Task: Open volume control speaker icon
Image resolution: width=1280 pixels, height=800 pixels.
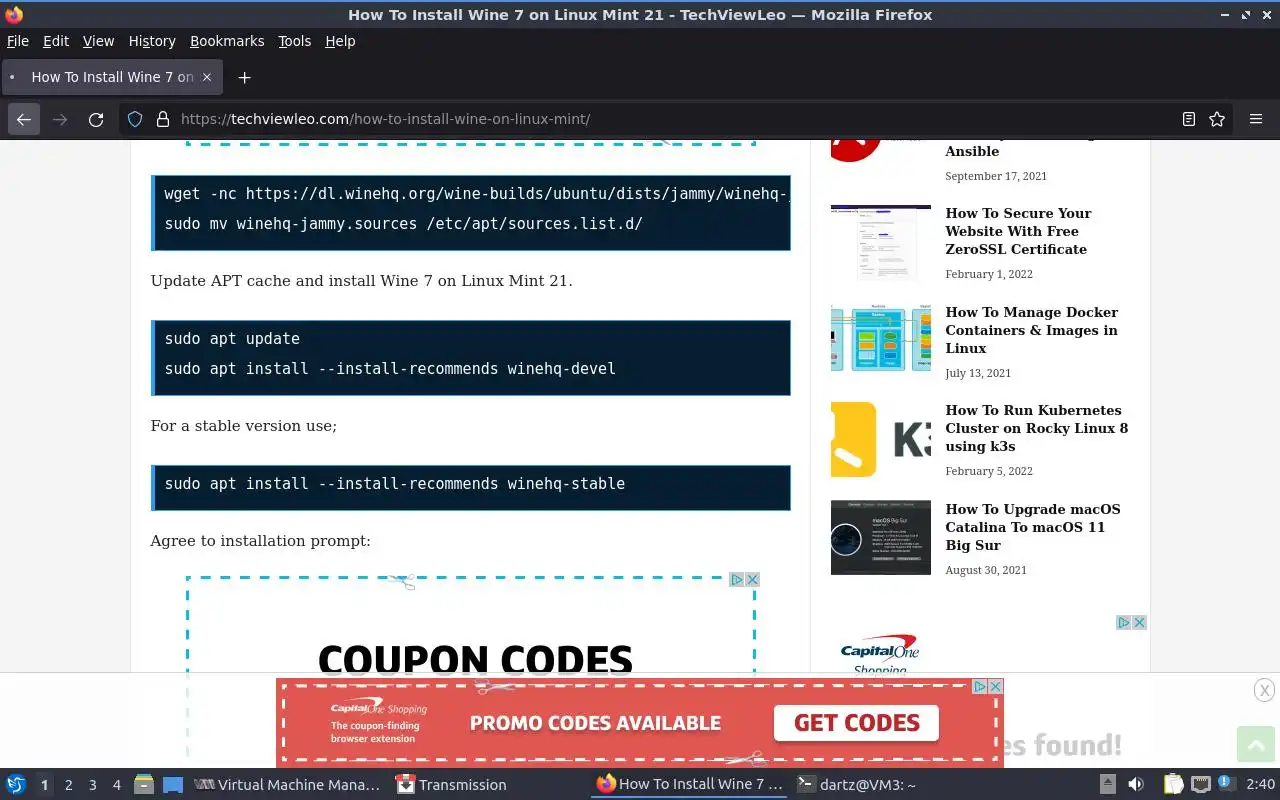Action: pyautogui.click(x=1136, y=785)
